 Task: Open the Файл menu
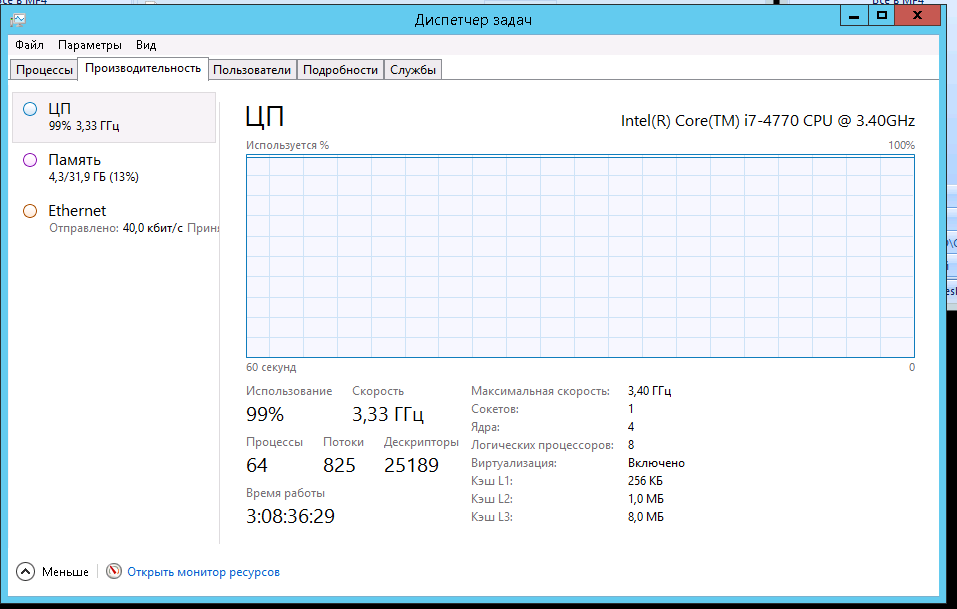pos(29,45)
